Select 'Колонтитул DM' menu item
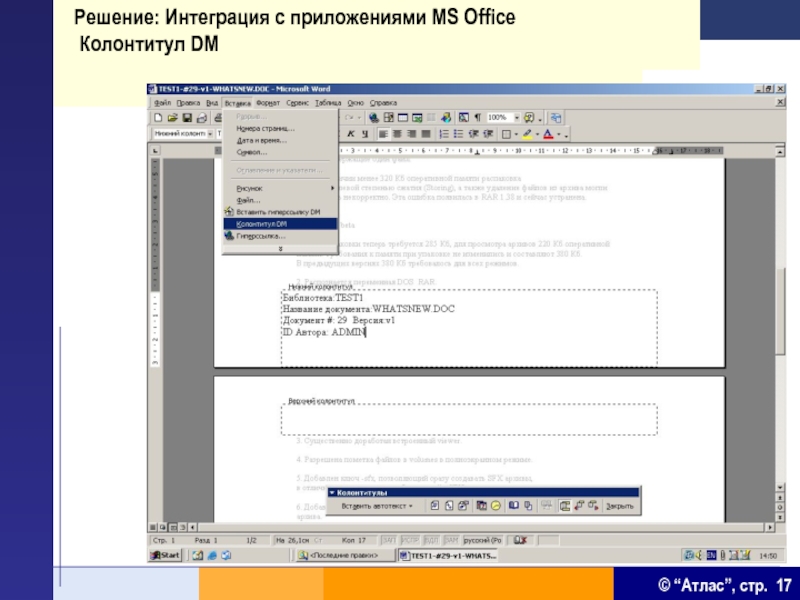Viewport: 800px width, 600px height. click(280, 224)
